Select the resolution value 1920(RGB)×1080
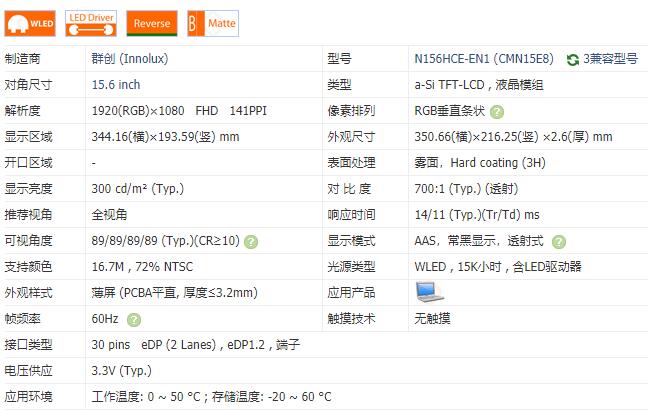This screenshot has width=648, height=410. (x=138, y=111)
